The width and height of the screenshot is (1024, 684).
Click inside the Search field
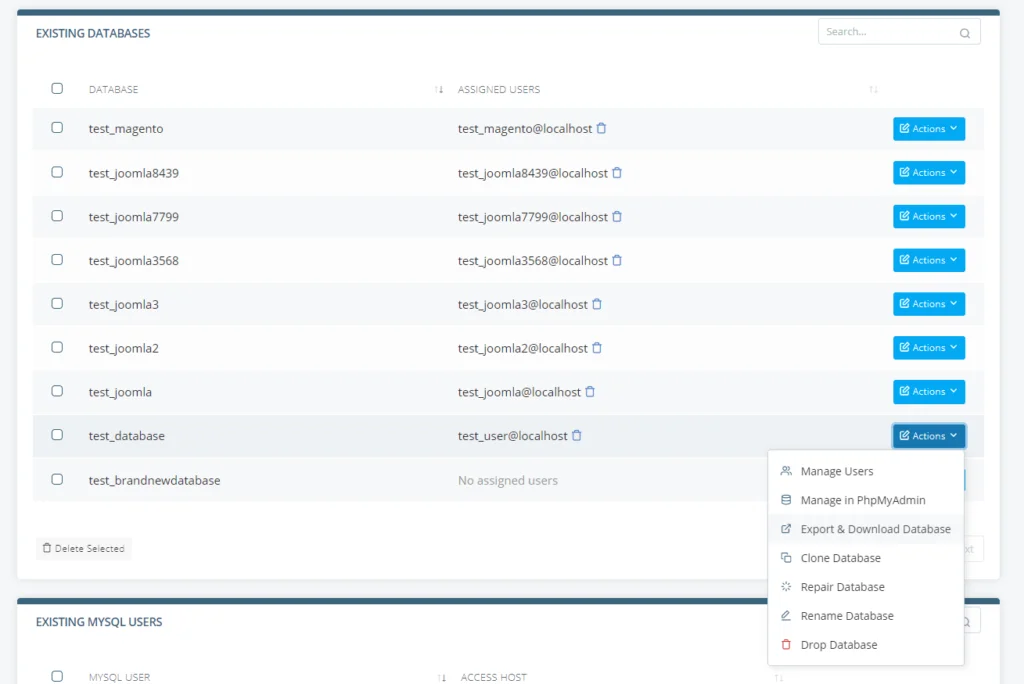890,31
